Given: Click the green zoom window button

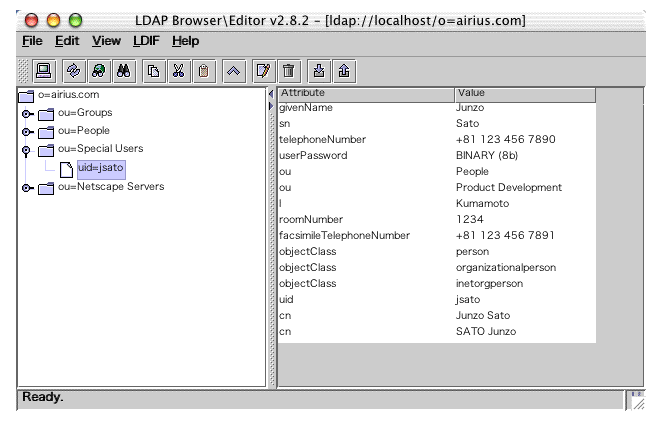Looking at the screenshot, I should point(75,20).
